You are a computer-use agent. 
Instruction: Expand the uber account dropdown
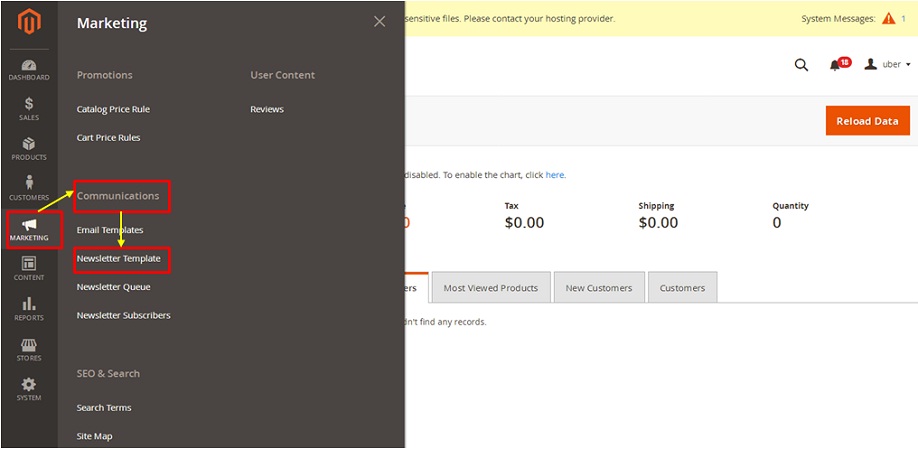tap(888, 64)
